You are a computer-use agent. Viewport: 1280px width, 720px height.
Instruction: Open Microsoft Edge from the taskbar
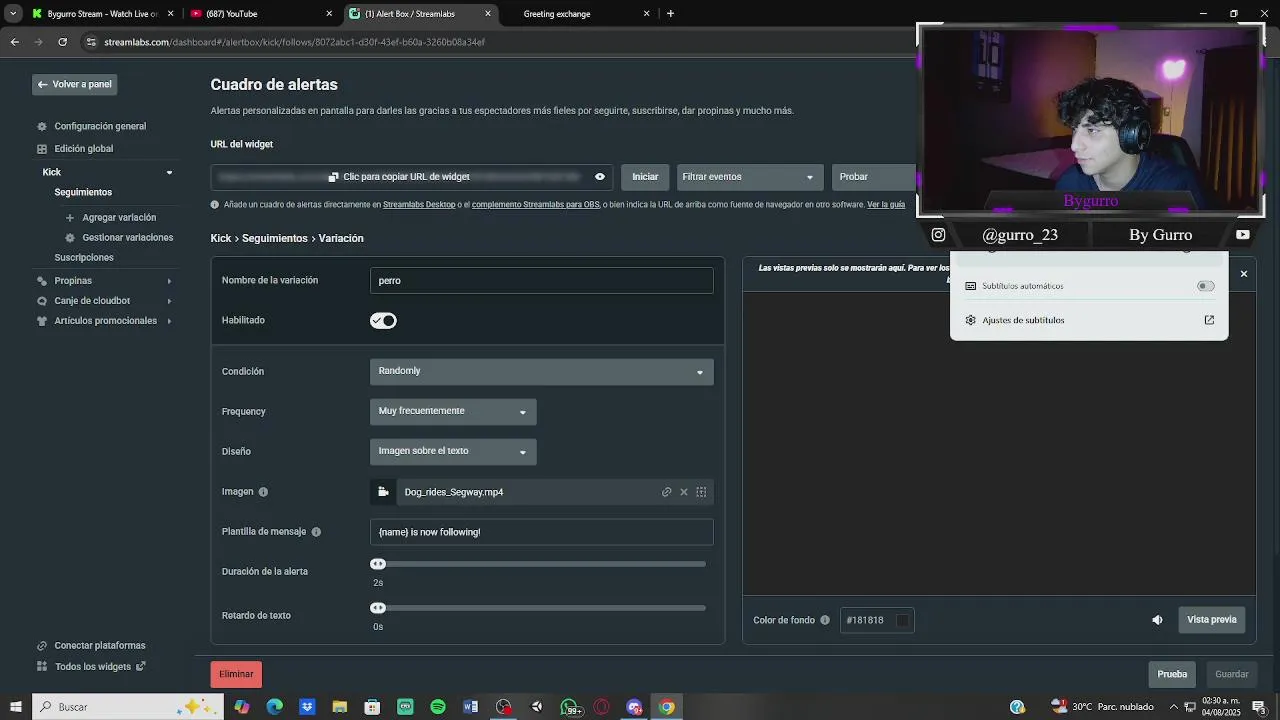coord(274,707)
